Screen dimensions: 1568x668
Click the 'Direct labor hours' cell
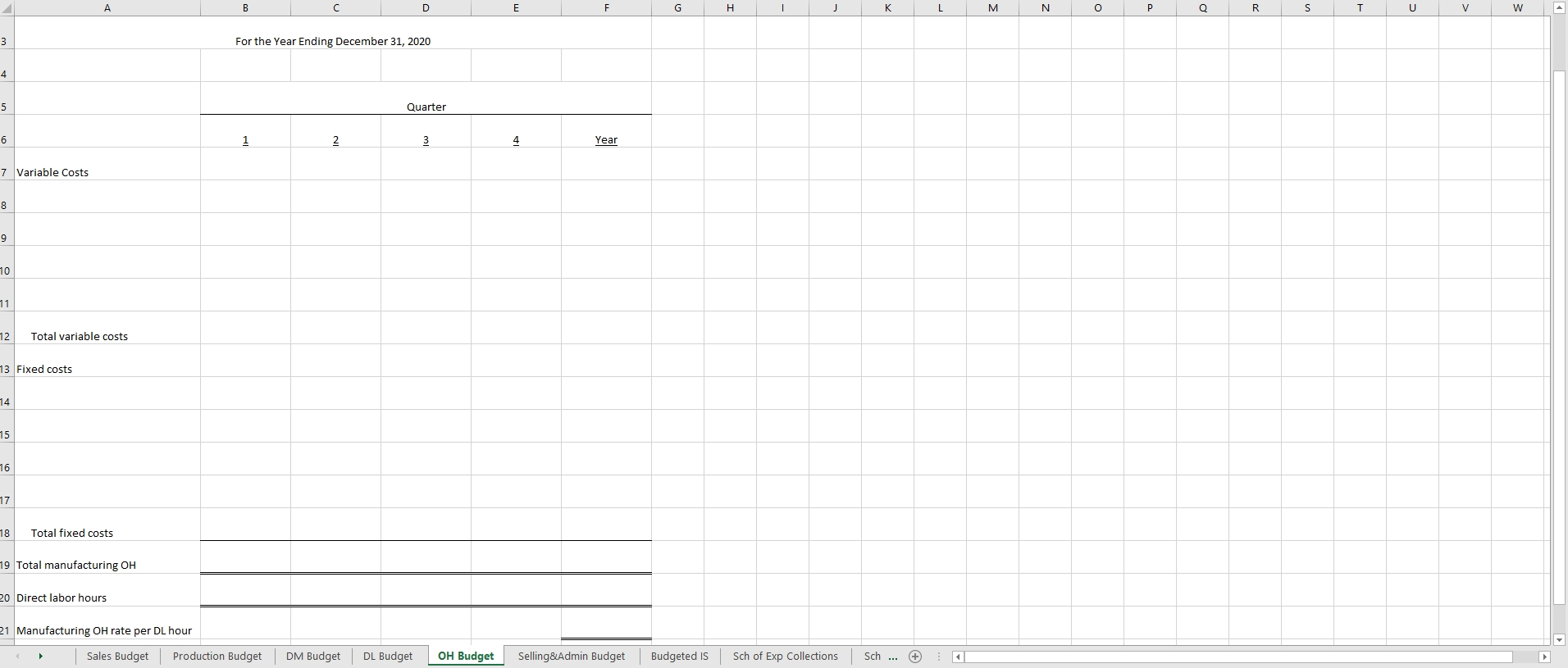(x=107, y=590)
